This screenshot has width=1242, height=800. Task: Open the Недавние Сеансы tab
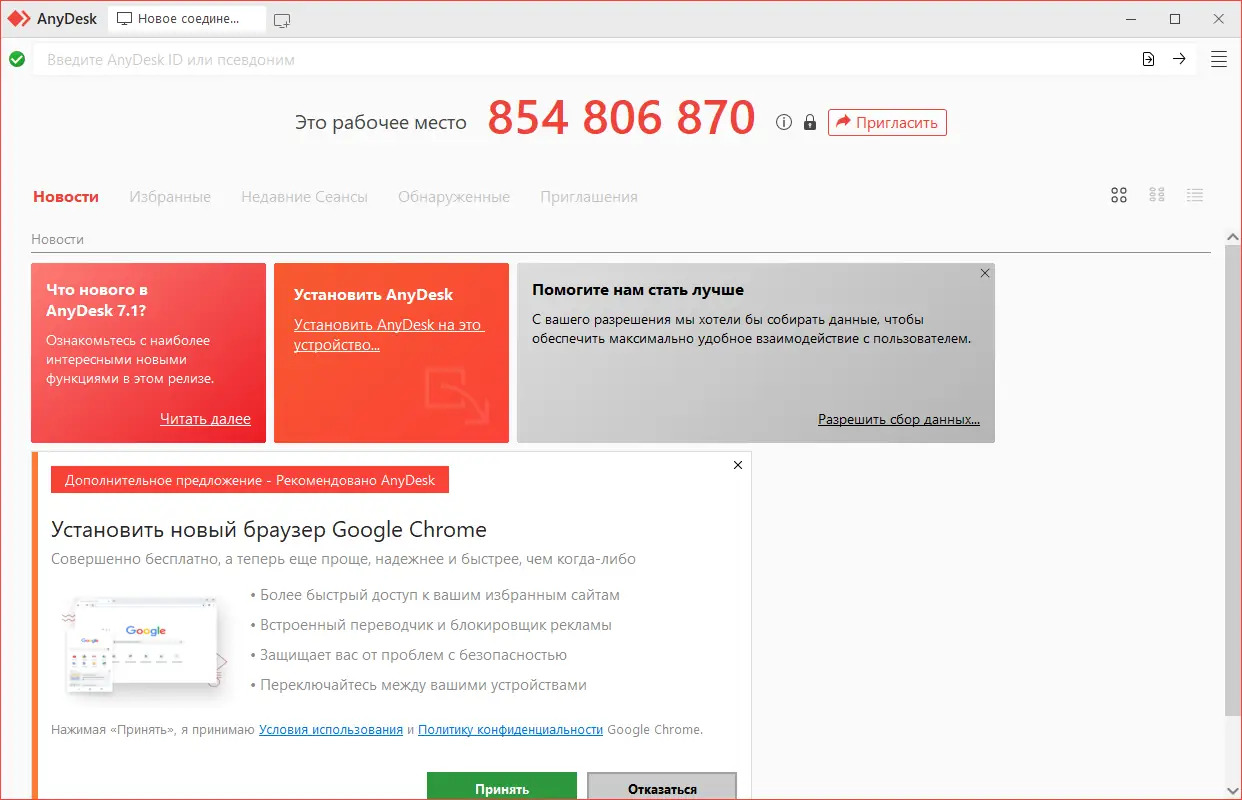tap(304, 197)
